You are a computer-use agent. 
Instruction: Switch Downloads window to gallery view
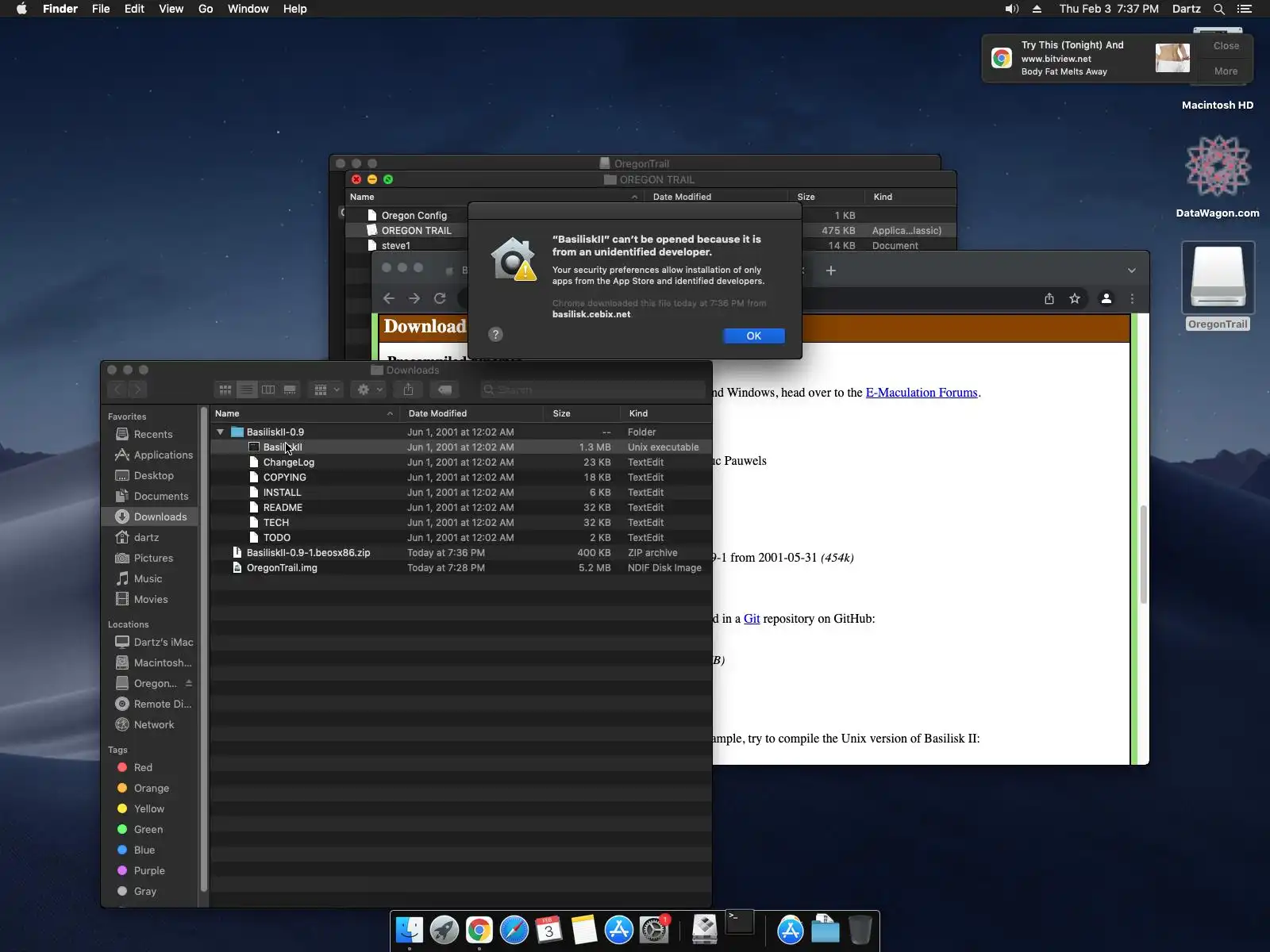click(290, 390)
